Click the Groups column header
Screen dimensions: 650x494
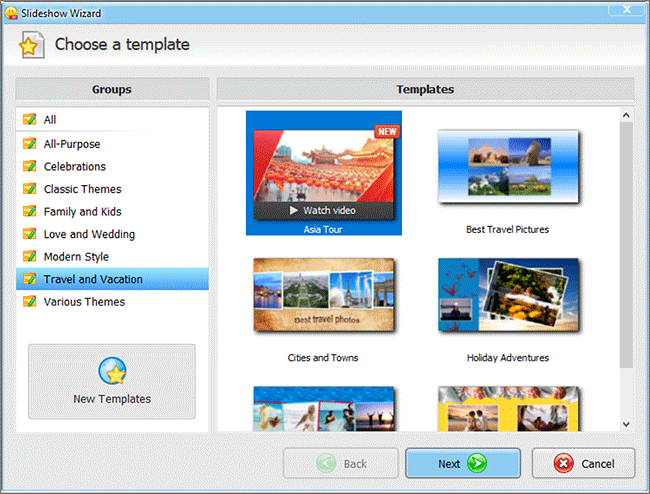pyautogui.click(x=112, y=89)
